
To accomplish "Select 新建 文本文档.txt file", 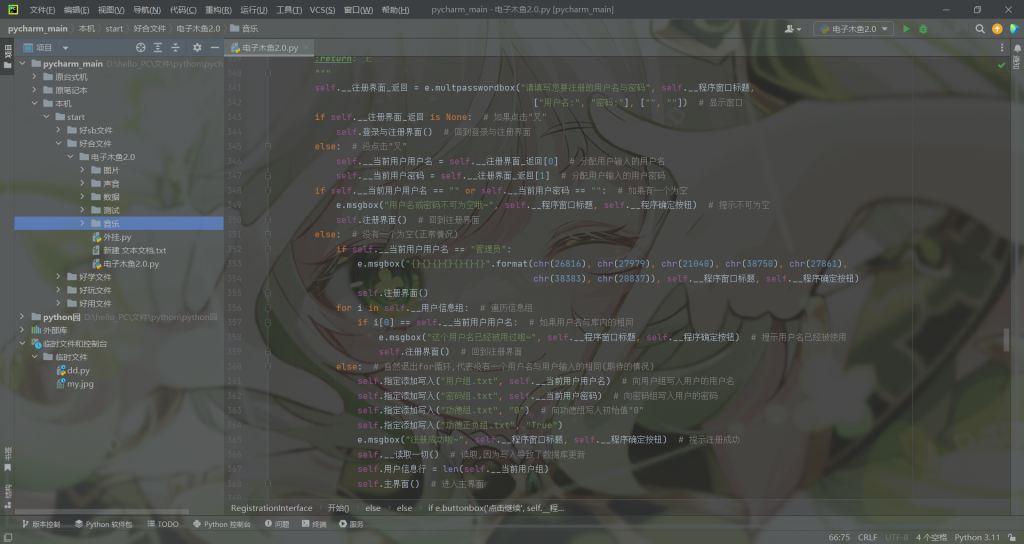I will (129, 250).
